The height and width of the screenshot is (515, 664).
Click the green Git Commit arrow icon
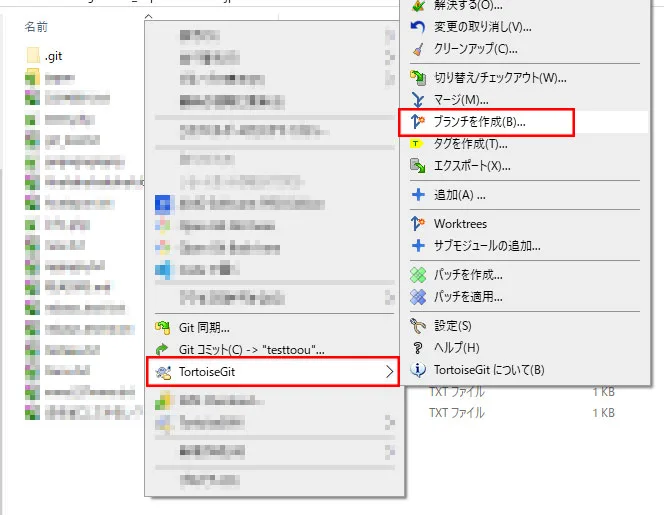tap(162, 349)
